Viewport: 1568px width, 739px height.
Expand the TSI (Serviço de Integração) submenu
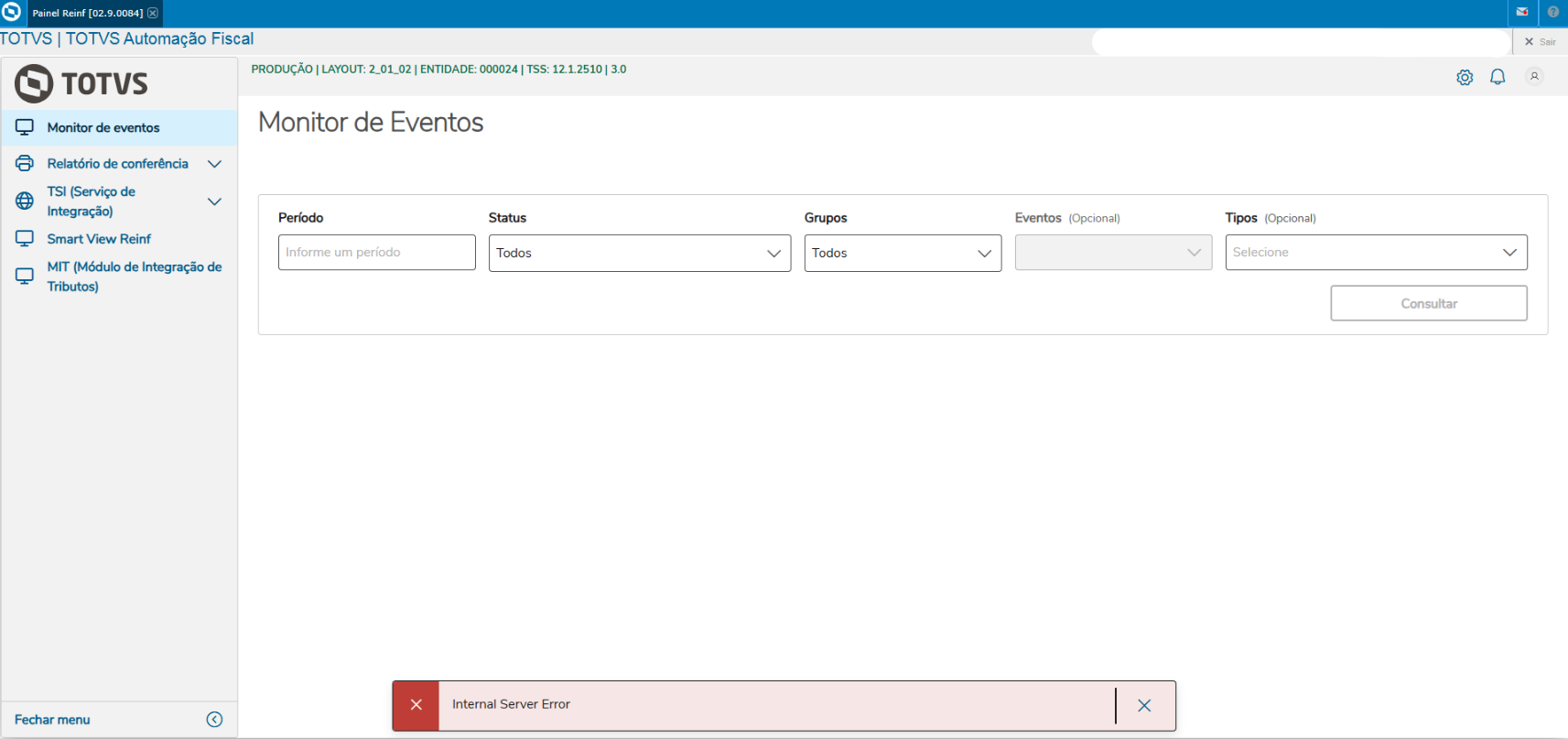click(215, 201)
